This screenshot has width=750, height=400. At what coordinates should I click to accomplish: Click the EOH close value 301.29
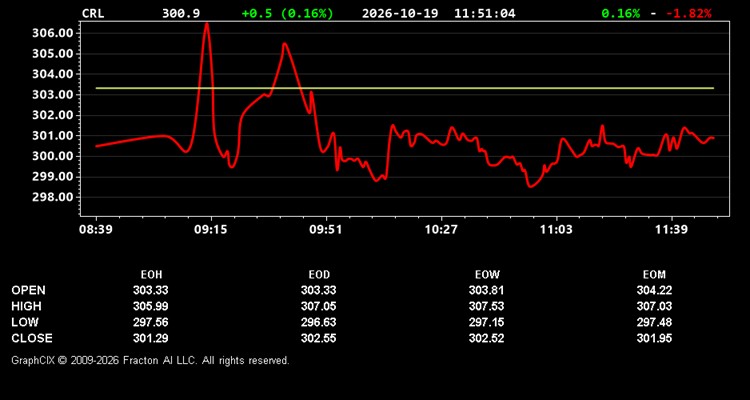pos(151,338)
